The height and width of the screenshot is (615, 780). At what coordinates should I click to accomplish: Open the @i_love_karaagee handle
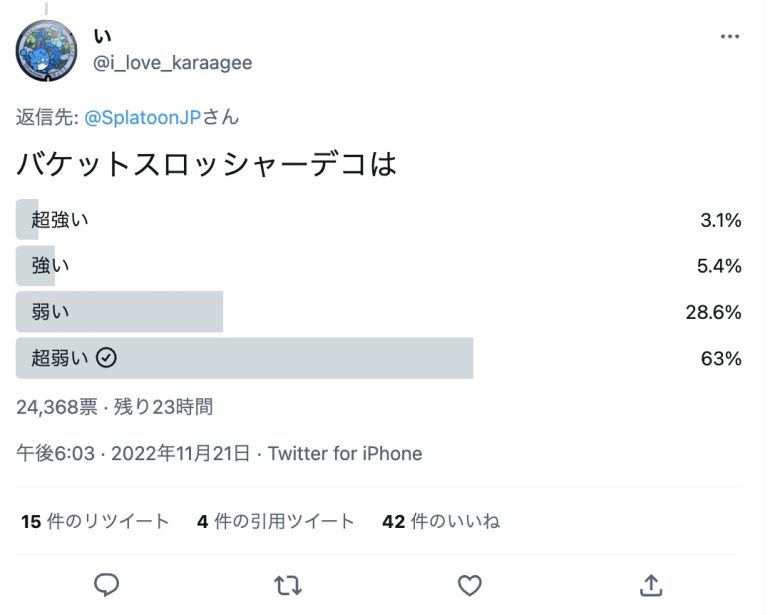[172, 63]
